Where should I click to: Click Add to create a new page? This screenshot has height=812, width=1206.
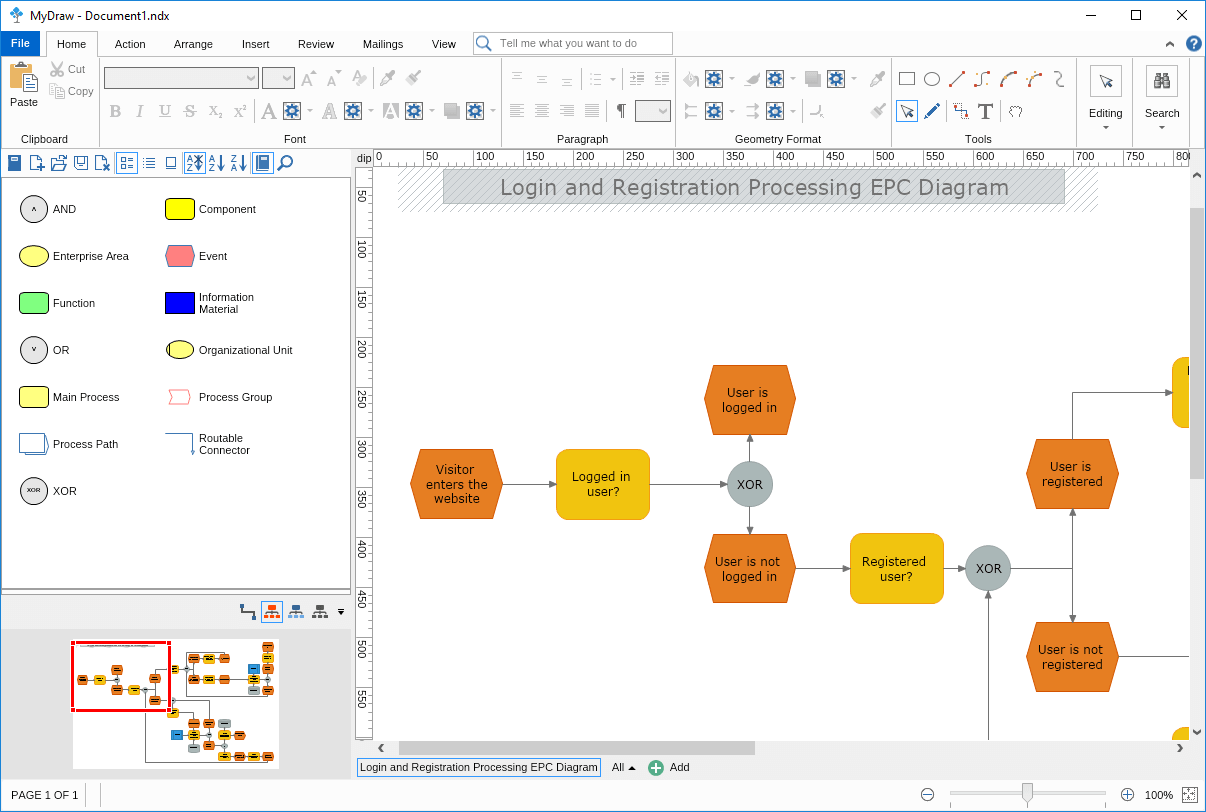[x=669, y=768]
